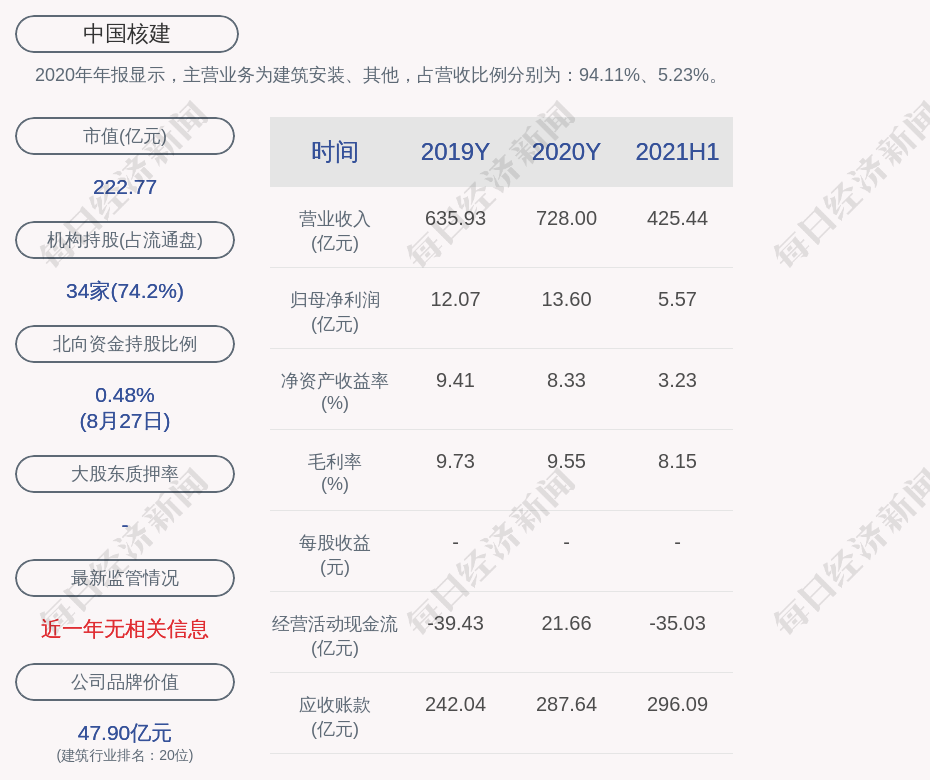The image size is (930, 780).
Task: Click the 公司品牌价值 label pill
Action: (x=125, y=682)
